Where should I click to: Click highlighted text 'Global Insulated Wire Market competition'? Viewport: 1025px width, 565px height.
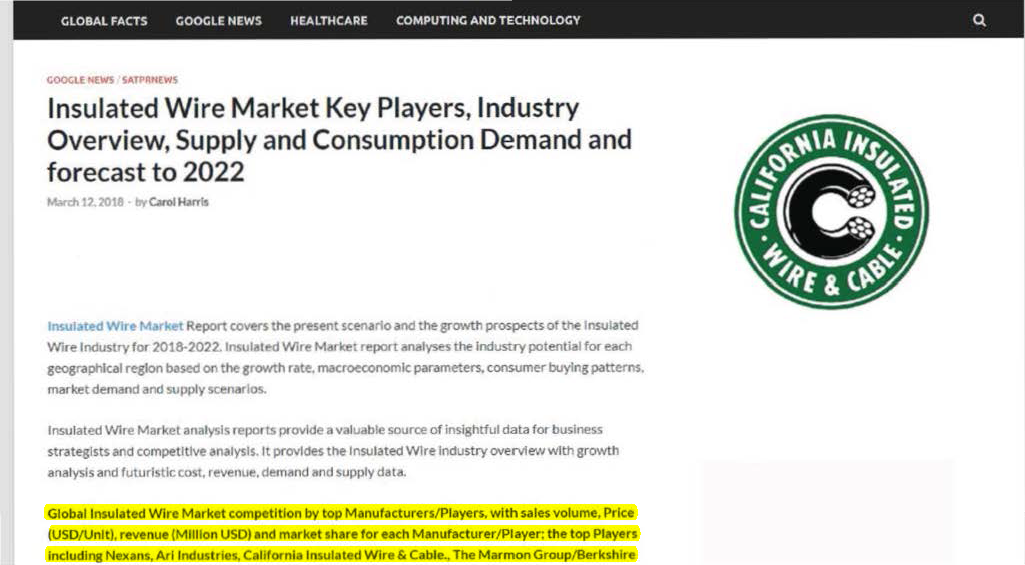tap(175, 513)
